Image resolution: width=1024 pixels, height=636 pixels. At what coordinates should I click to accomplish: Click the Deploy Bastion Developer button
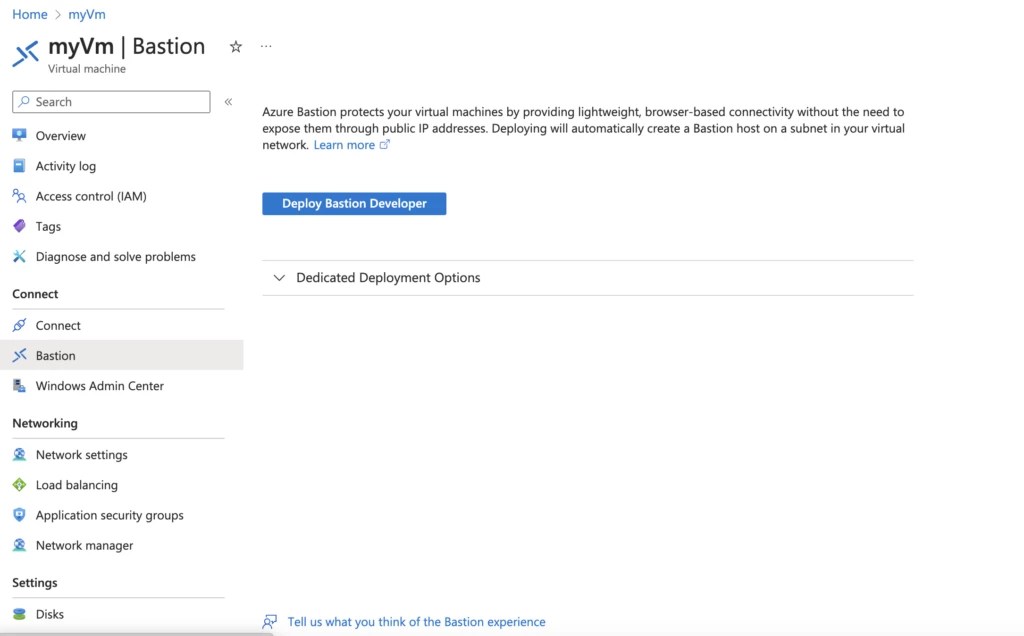pyautogui.click(x=354, y=203)
